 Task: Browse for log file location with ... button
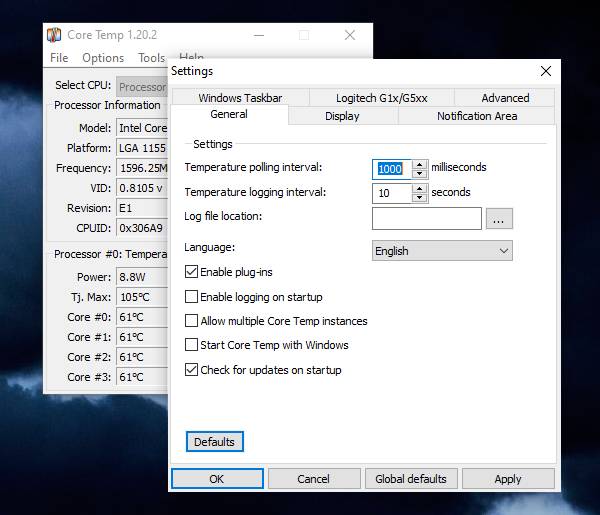click(x=499, y=218)
